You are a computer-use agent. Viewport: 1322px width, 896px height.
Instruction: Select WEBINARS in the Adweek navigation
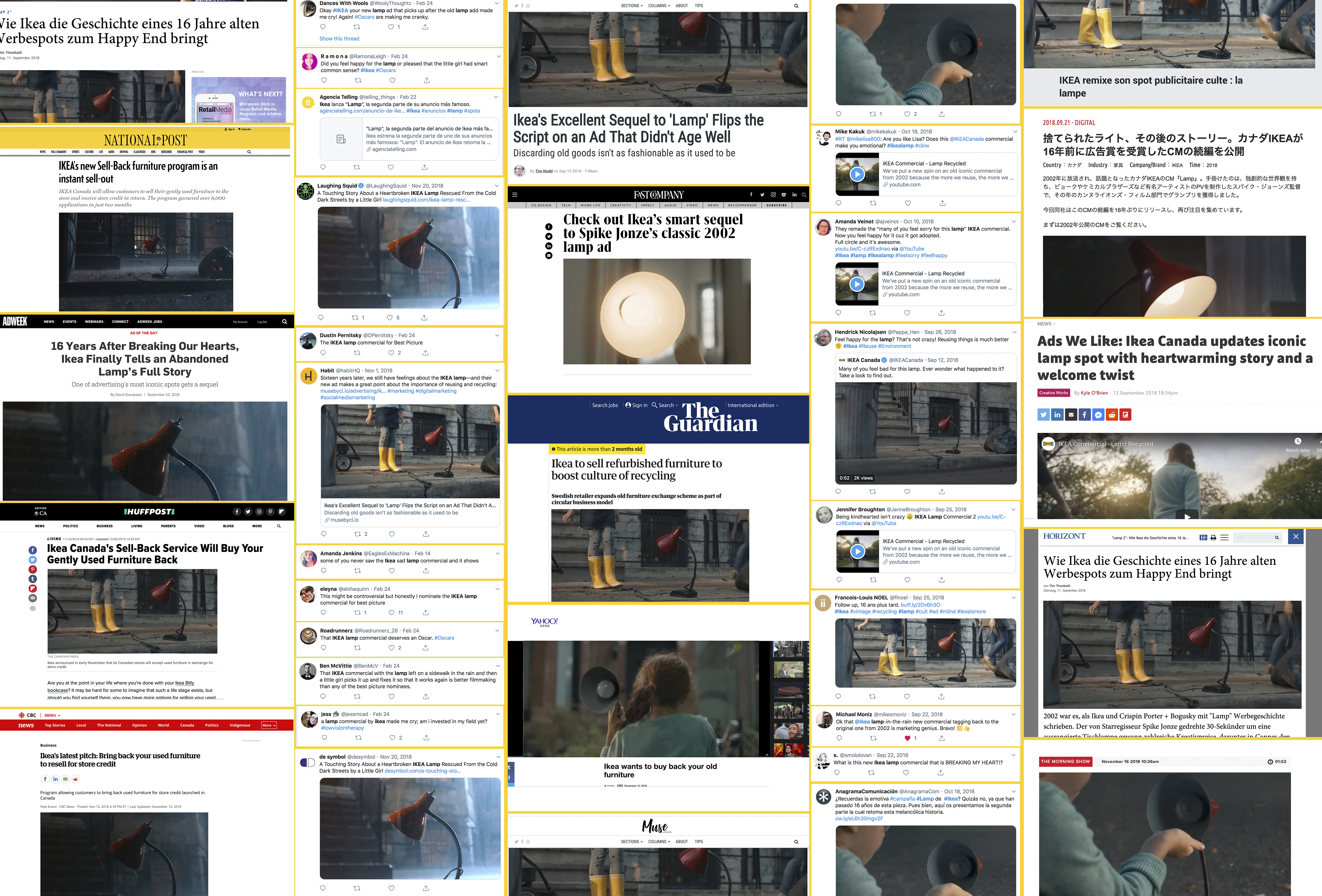tap(94, 321)
